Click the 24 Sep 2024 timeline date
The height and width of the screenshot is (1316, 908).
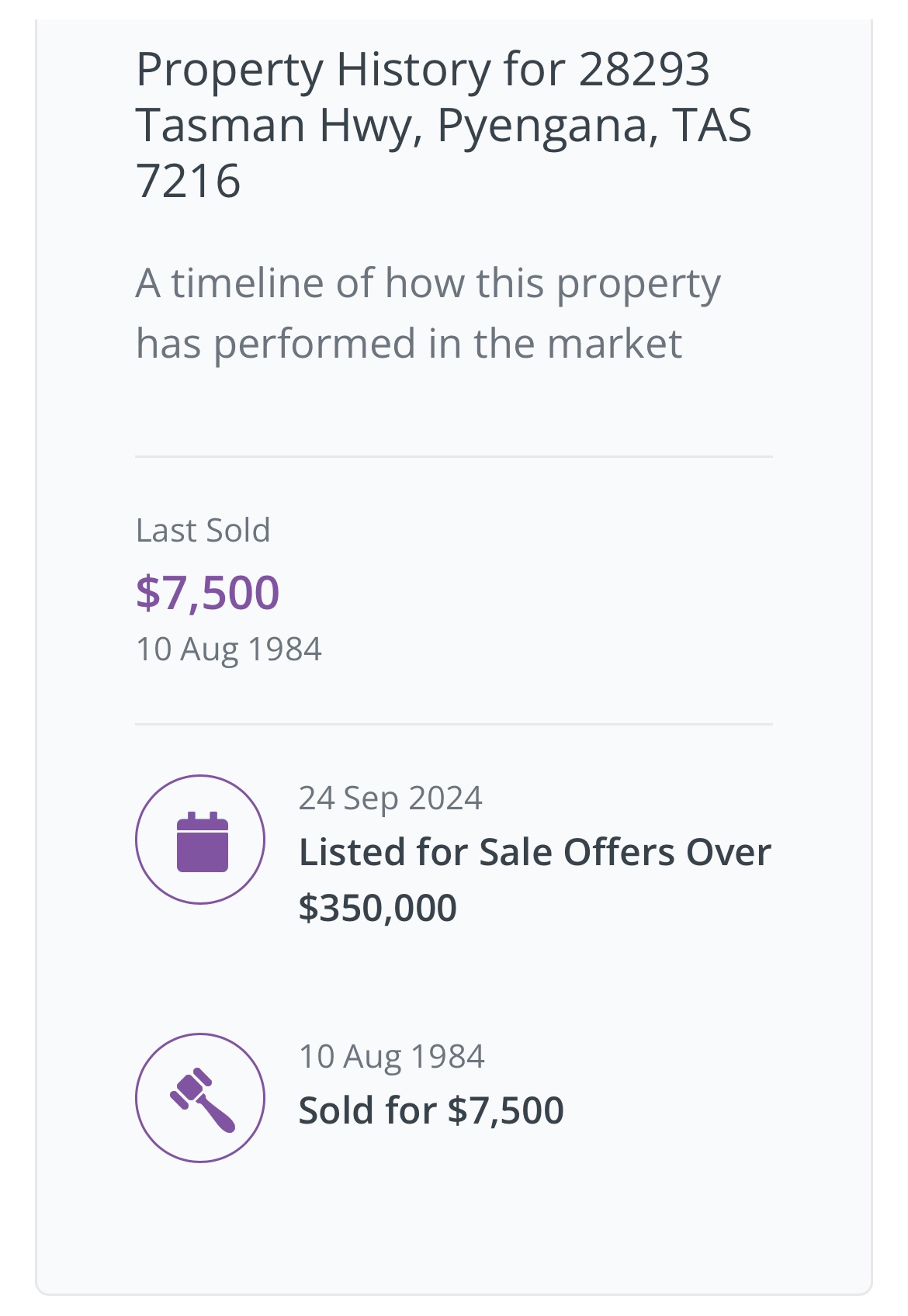390,798
